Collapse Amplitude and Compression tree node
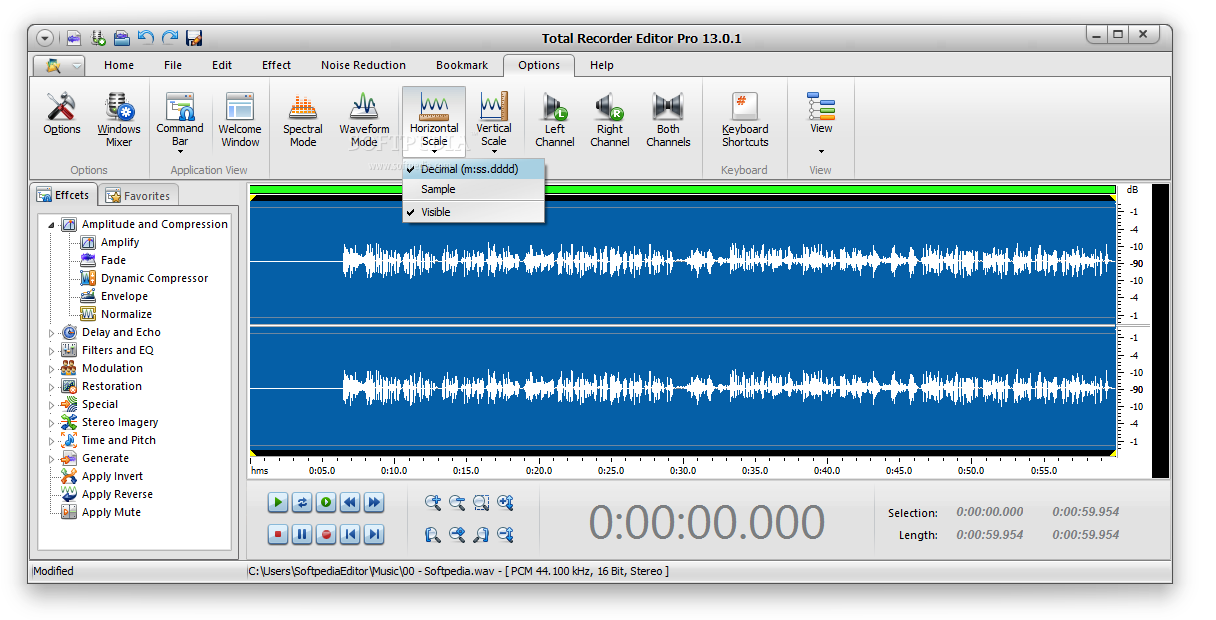 52,225
